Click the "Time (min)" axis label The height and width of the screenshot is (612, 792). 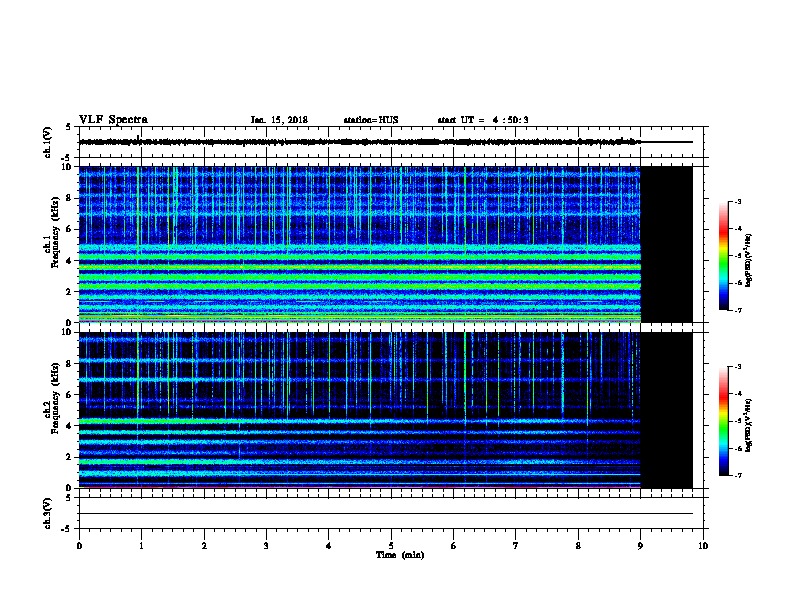(x=400, y=555)
